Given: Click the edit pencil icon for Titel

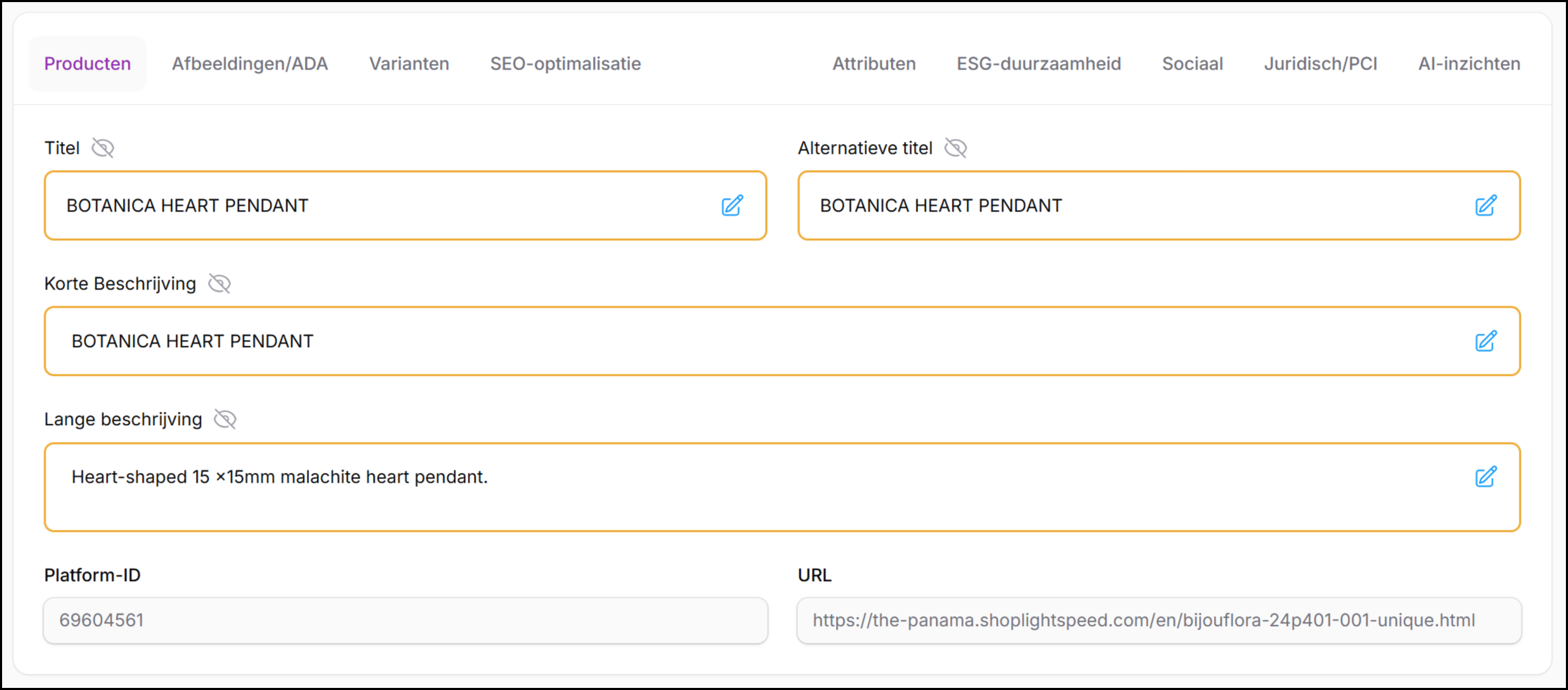Looking at the screenshot, I should [732, 206].
